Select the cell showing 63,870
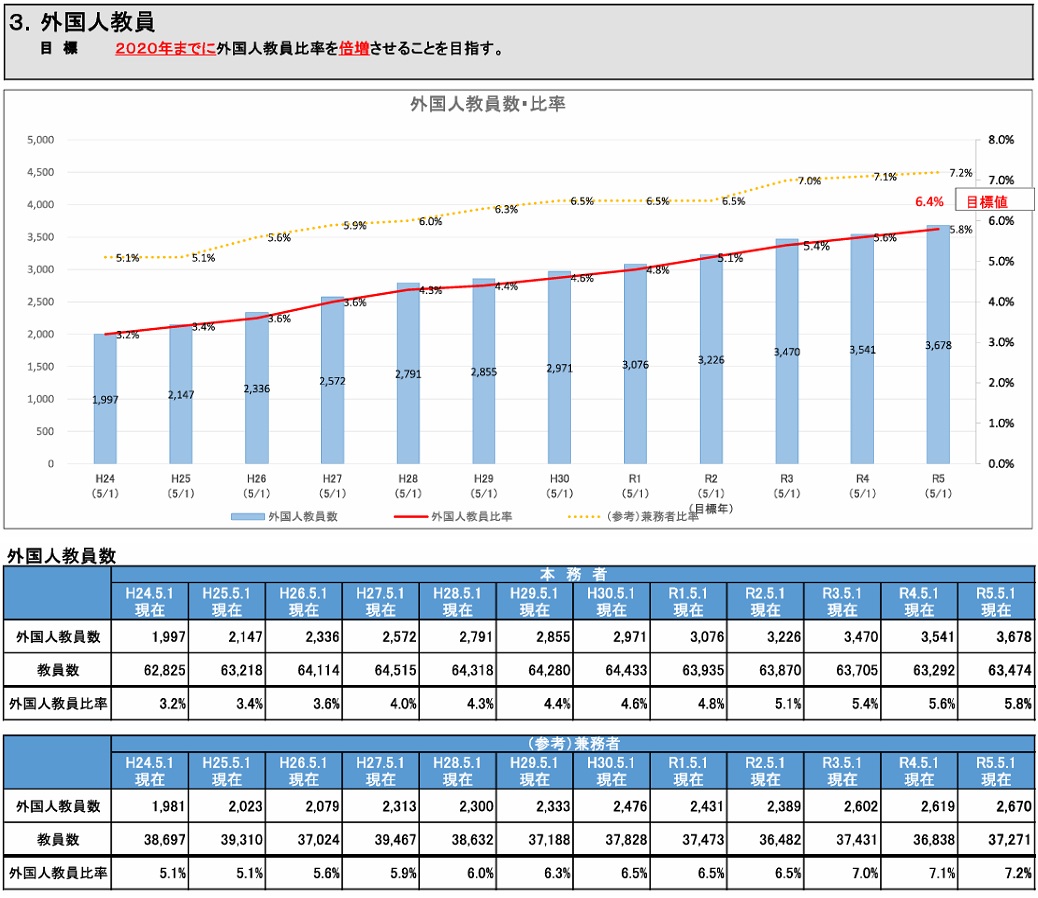 coord(765,670)
